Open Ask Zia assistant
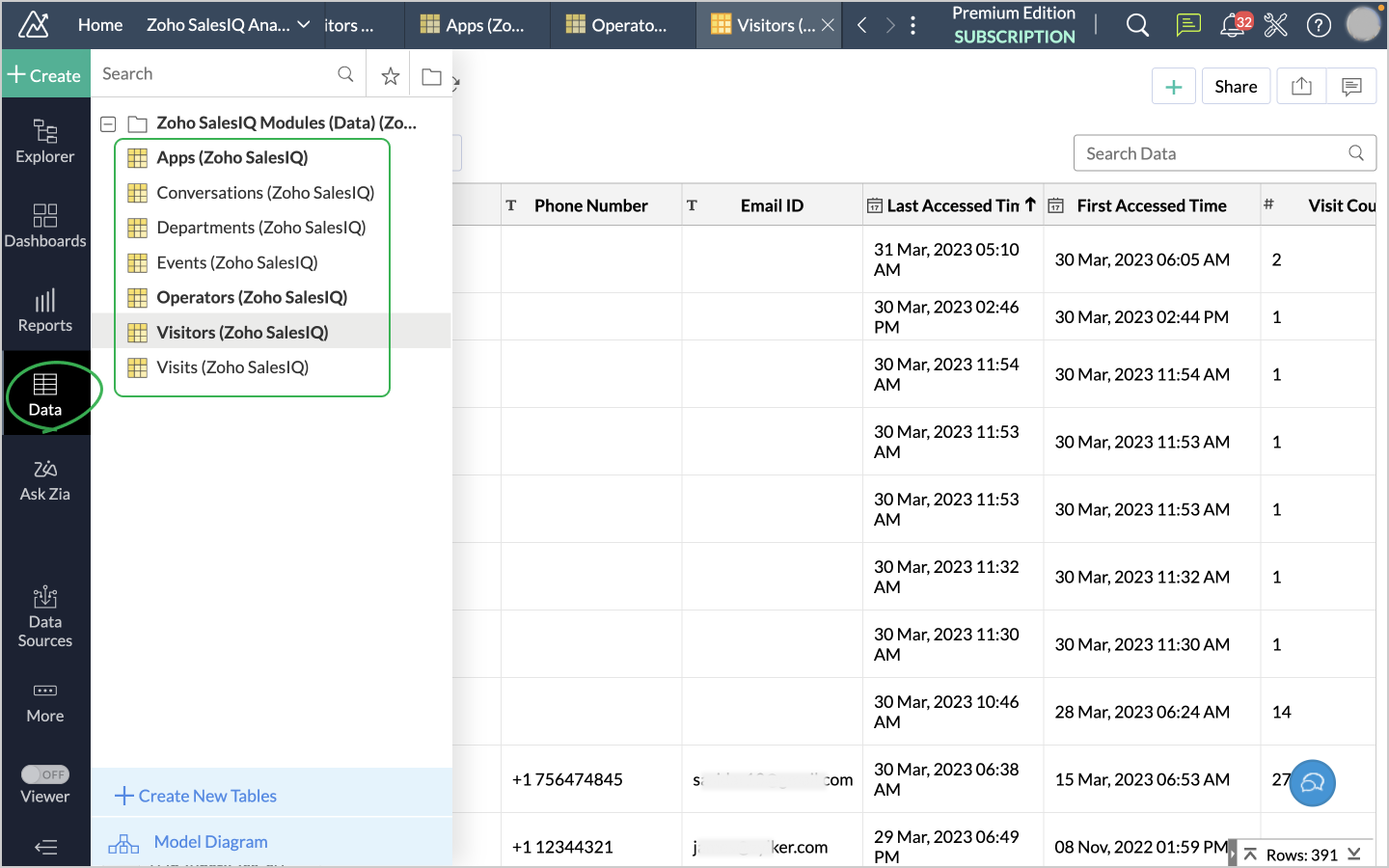 [x=45, y=479]
